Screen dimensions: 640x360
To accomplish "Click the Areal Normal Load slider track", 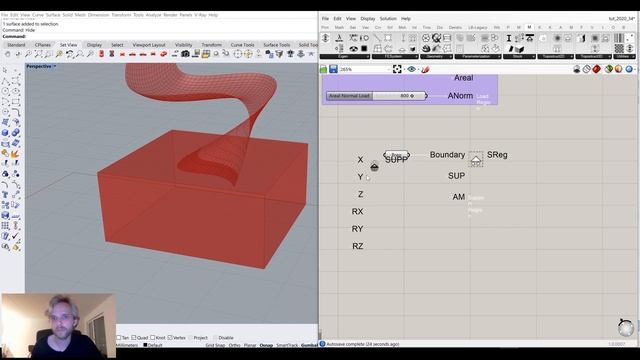I will [399, 96].
